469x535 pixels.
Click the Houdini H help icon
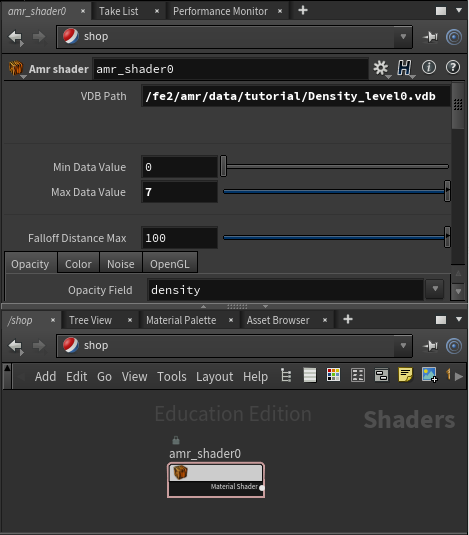(x=405, y=68)
